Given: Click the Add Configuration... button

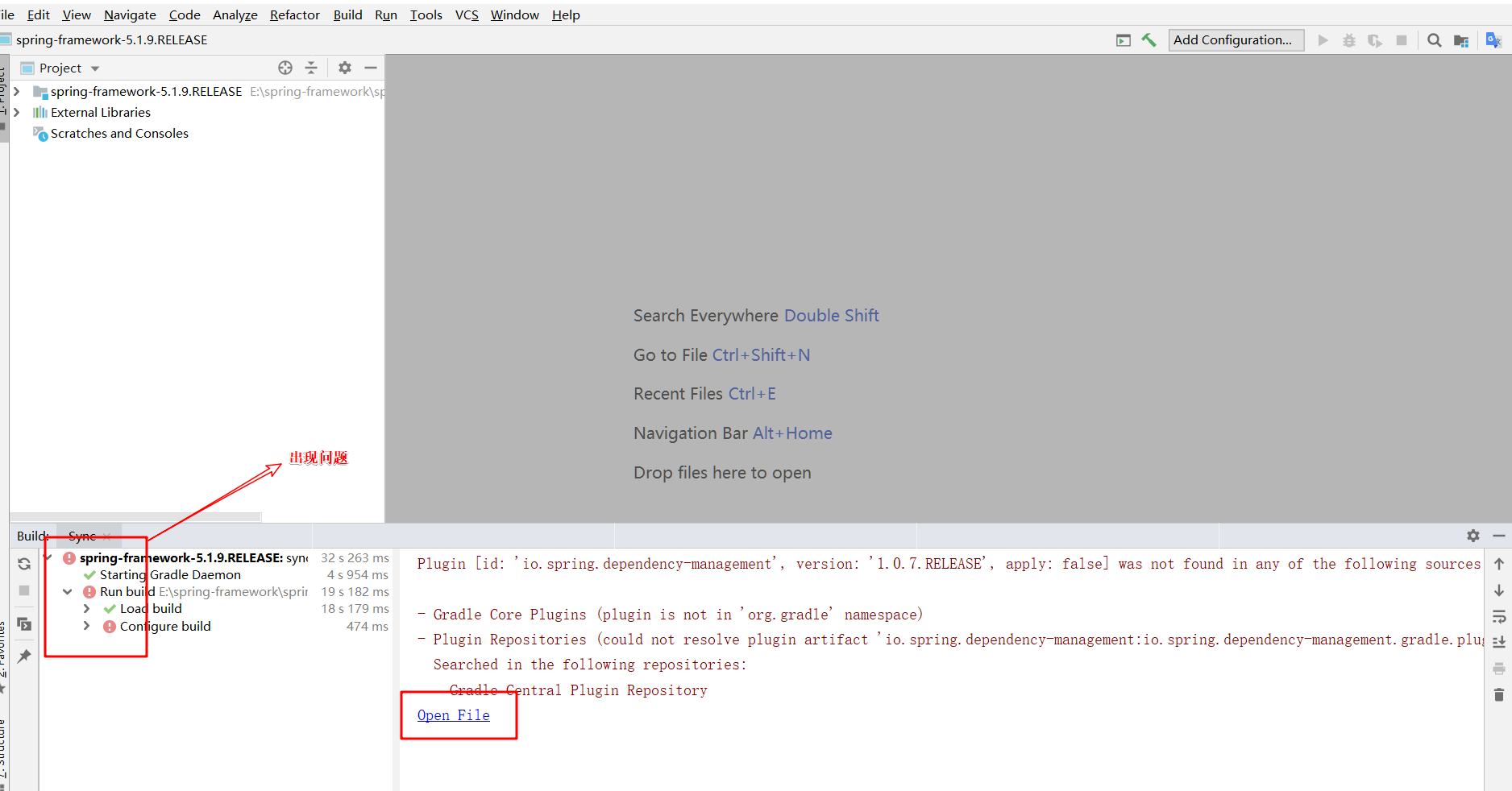Looking at the screenshot, I should [1236, 40].
